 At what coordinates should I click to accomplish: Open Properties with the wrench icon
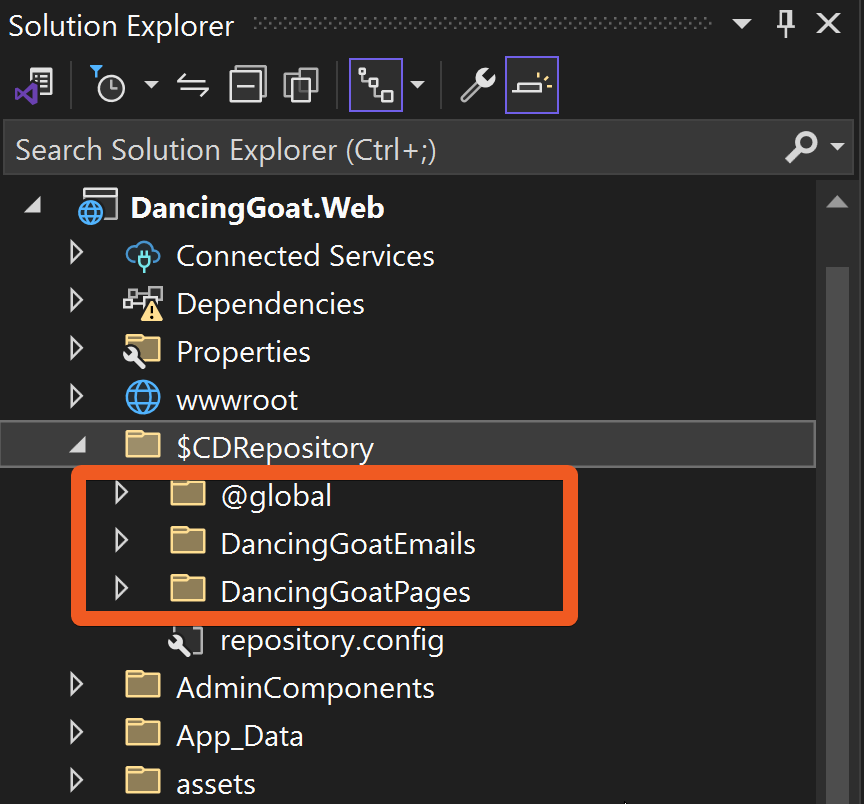(477, 86)
